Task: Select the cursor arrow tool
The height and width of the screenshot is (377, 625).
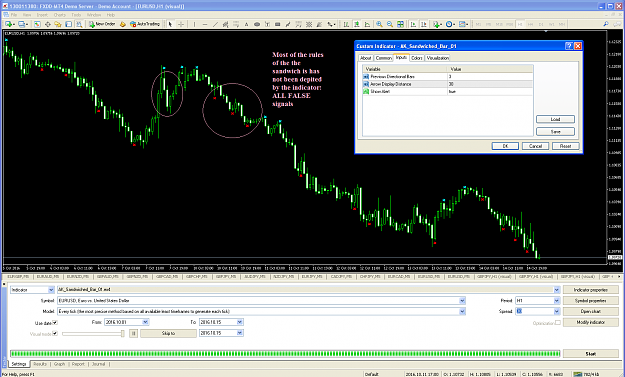Action: click(170, 24)
